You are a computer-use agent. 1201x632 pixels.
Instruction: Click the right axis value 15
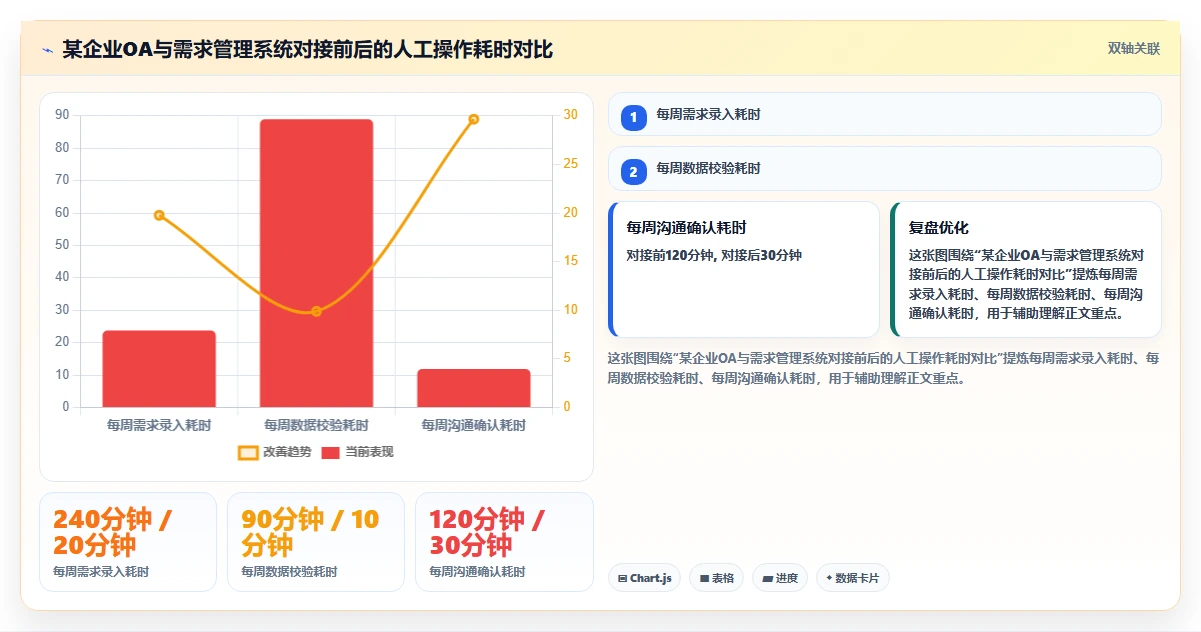click(x=571, y=261)
